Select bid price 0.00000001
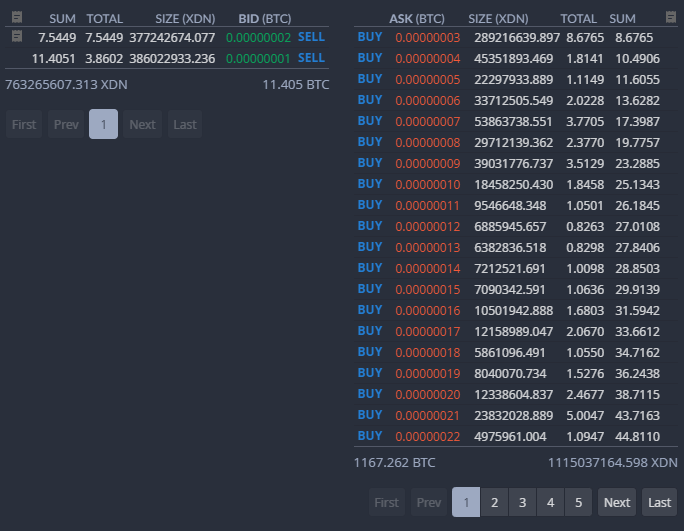The image size is (684, 531). [x=258, y=58]
